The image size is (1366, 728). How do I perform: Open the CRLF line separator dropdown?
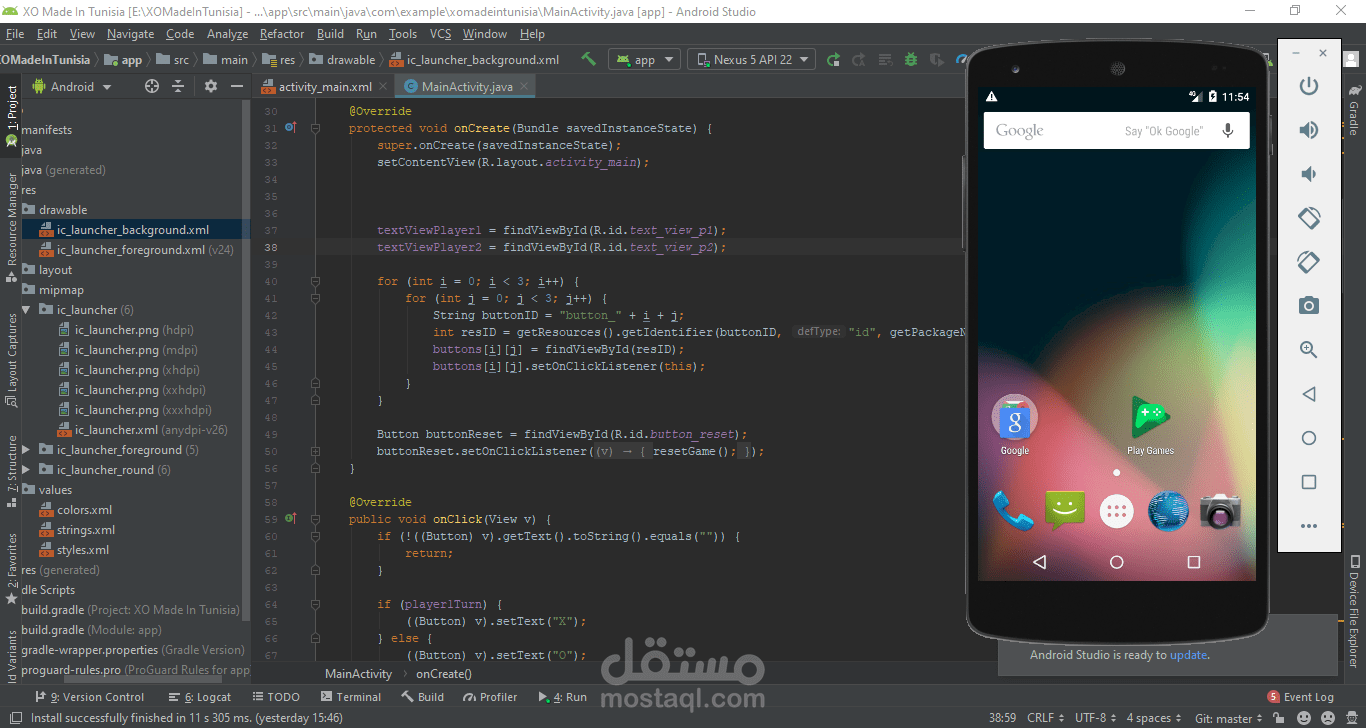[1044, 718]
